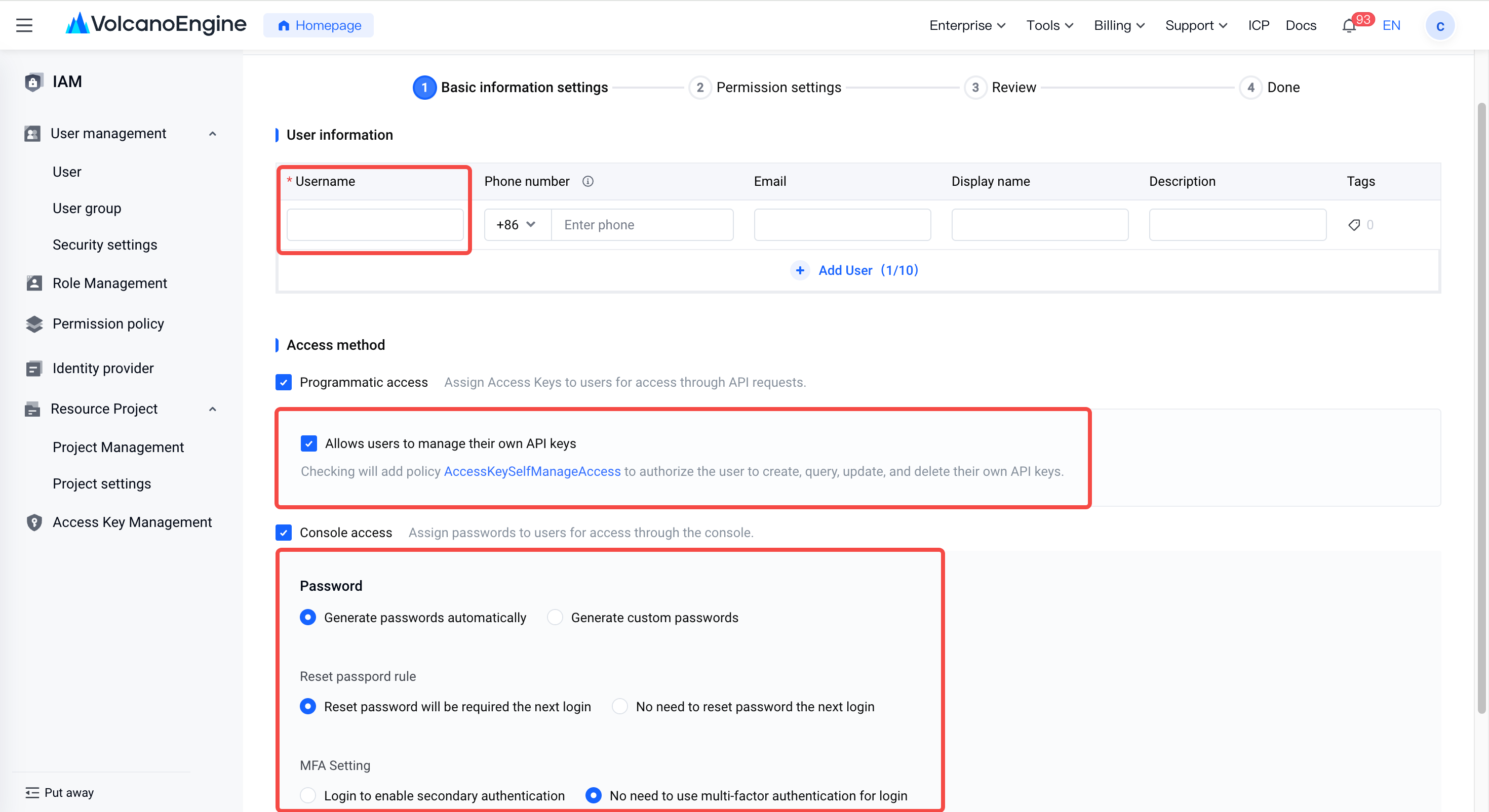This screenshot has width=1489, height=812.
Task: Open Permission policy in sidebar
Action: 108,323
